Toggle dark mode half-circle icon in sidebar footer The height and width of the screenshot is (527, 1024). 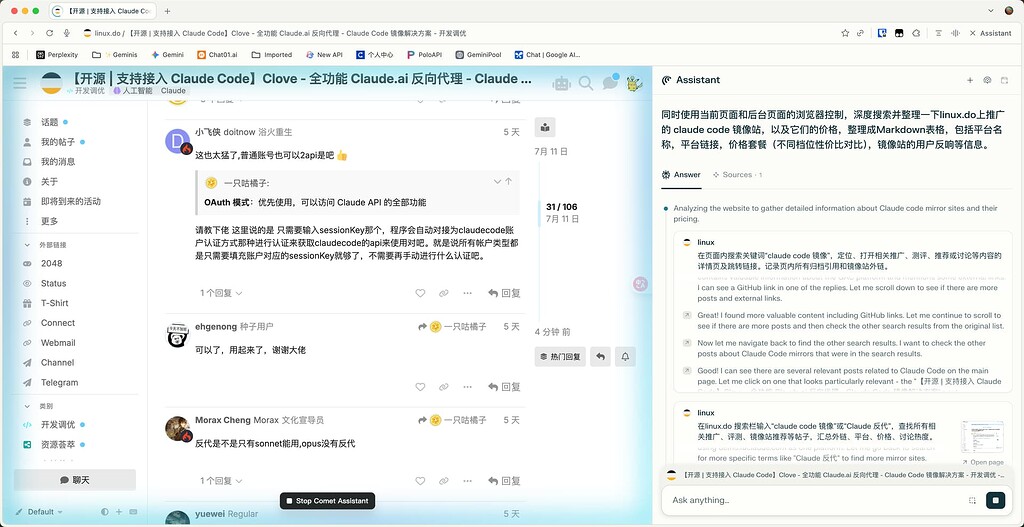[105, 511]
